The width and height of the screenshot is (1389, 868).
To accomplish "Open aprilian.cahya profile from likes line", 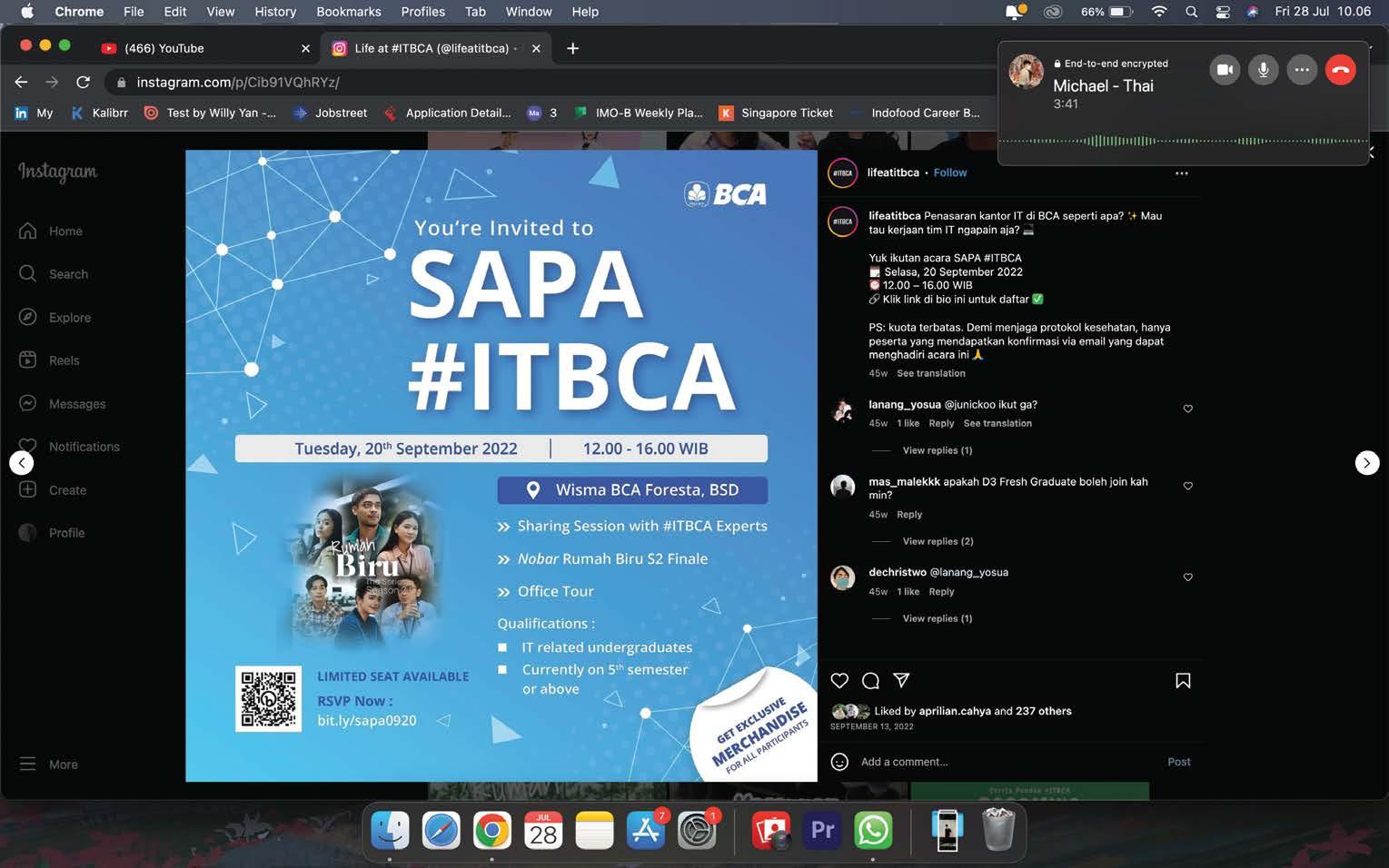I will pyautogui.click(x=955, y=711).
